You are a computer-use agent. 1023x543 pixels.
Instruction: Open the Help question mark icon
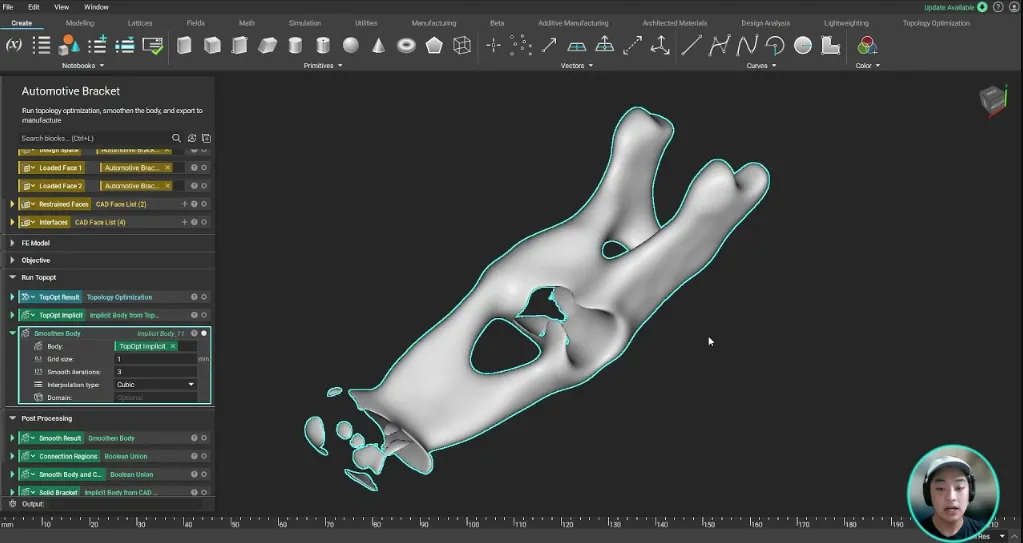(x=998, y=7)
